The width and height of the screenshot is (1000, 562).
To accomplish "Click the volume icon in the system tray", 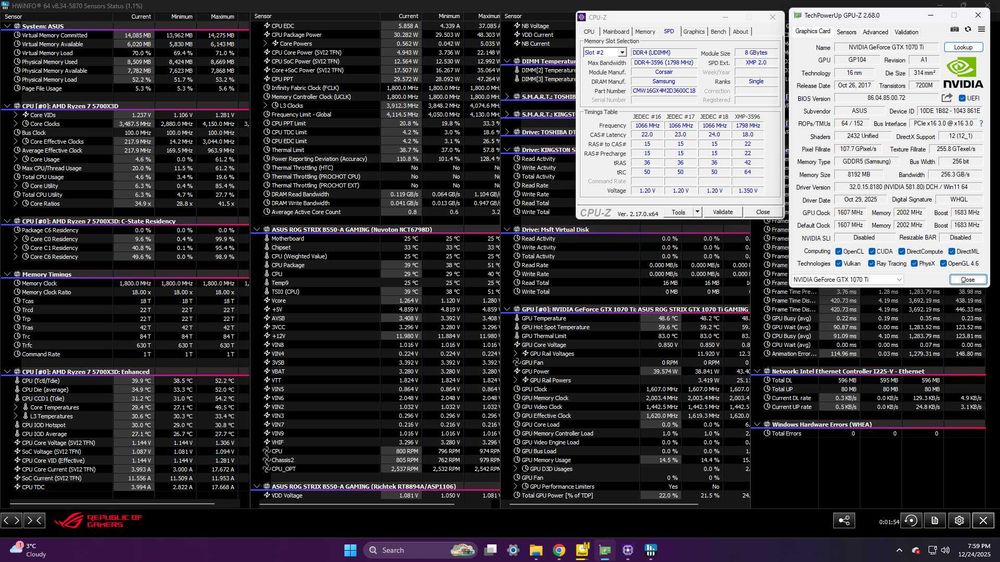I will point(945,550).
